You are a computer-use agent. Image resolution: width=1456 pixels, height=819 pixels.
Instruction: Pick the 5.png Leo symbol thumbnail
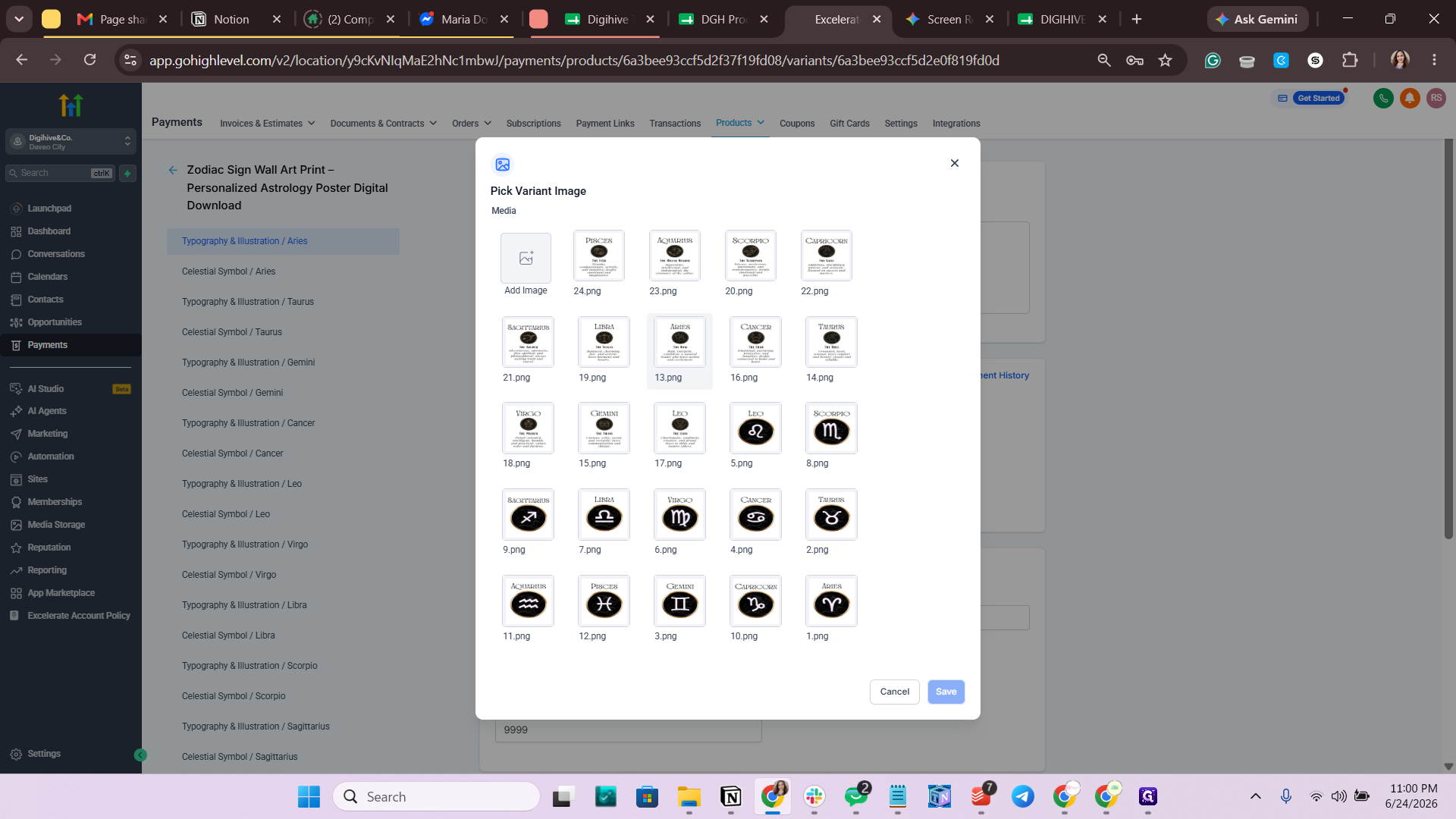(x=755, y=428)
